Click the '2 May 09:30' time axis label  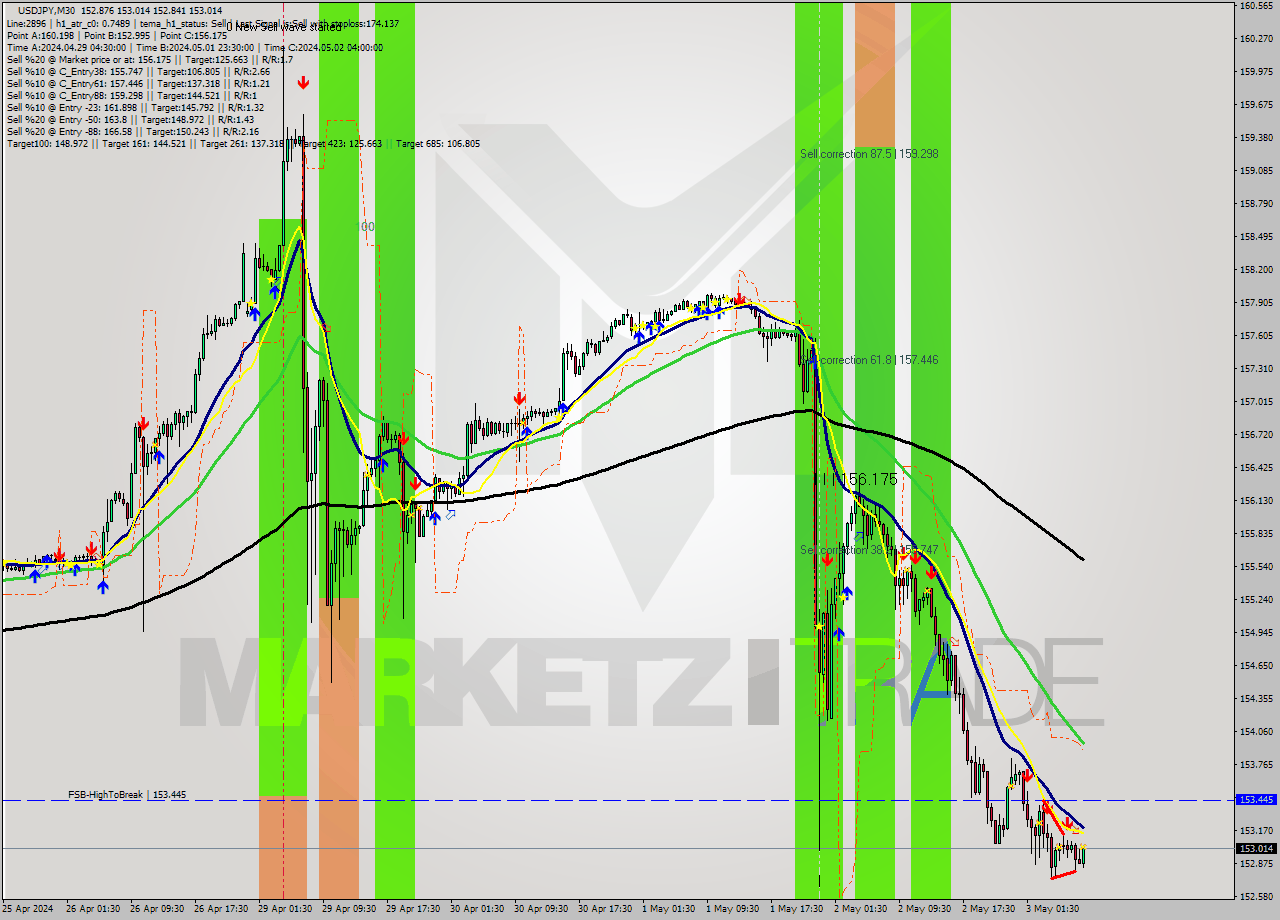(925, 909)
